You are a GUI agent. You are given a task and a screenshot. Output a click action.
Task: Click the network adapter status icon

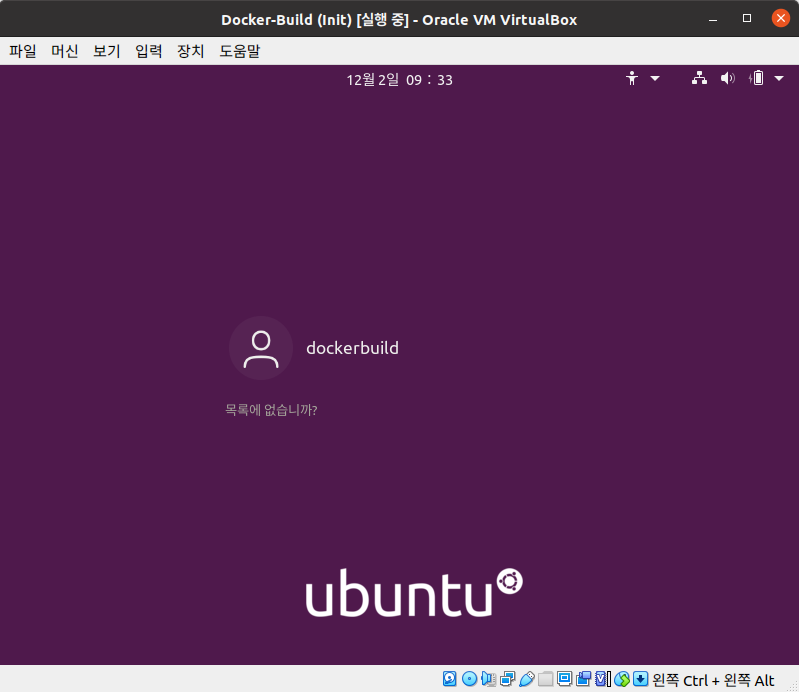(x=508, y=679)
